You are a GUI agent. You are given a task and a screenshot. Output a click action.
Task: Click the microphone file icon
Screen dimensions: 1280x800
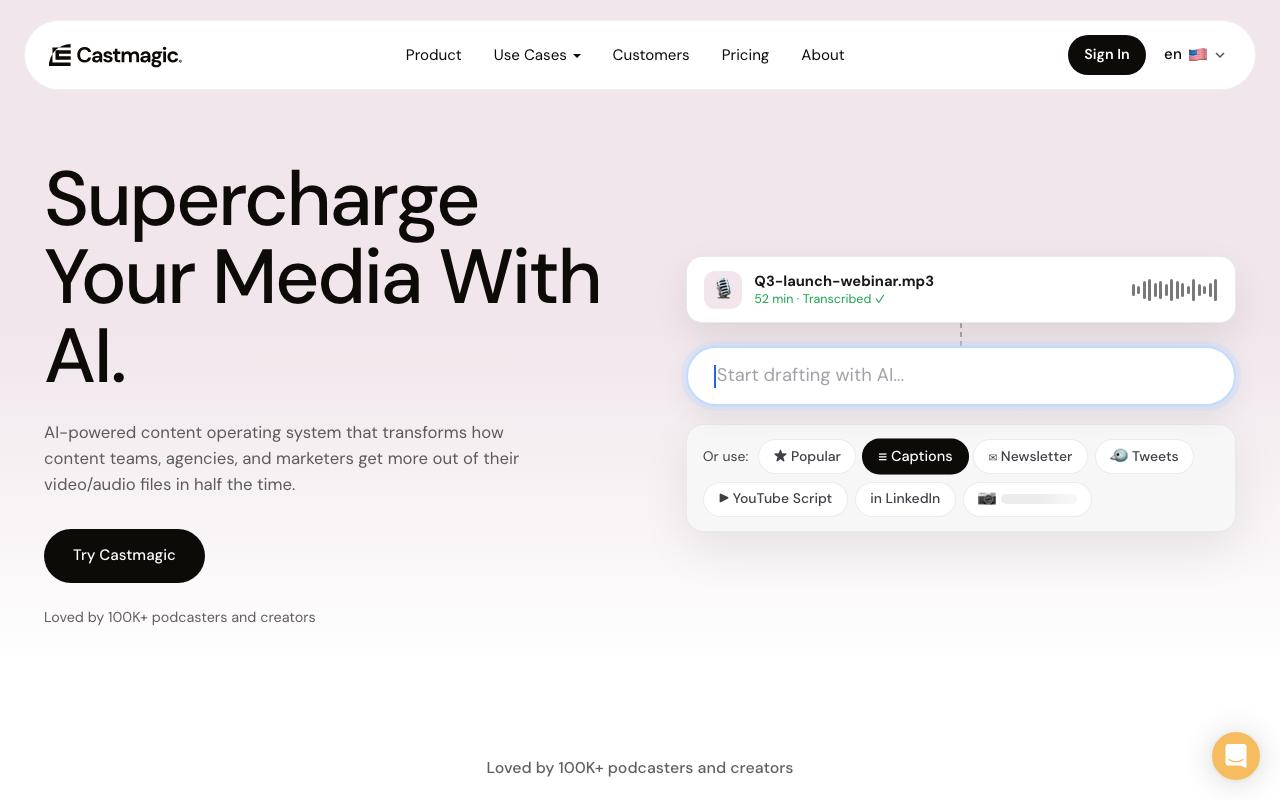click(723, 290)
